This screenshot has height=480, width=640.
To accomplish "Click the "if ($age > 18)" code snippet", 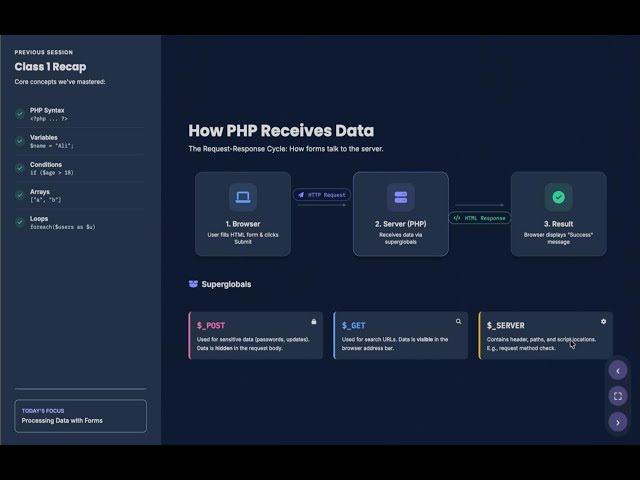I will point(52,173).
